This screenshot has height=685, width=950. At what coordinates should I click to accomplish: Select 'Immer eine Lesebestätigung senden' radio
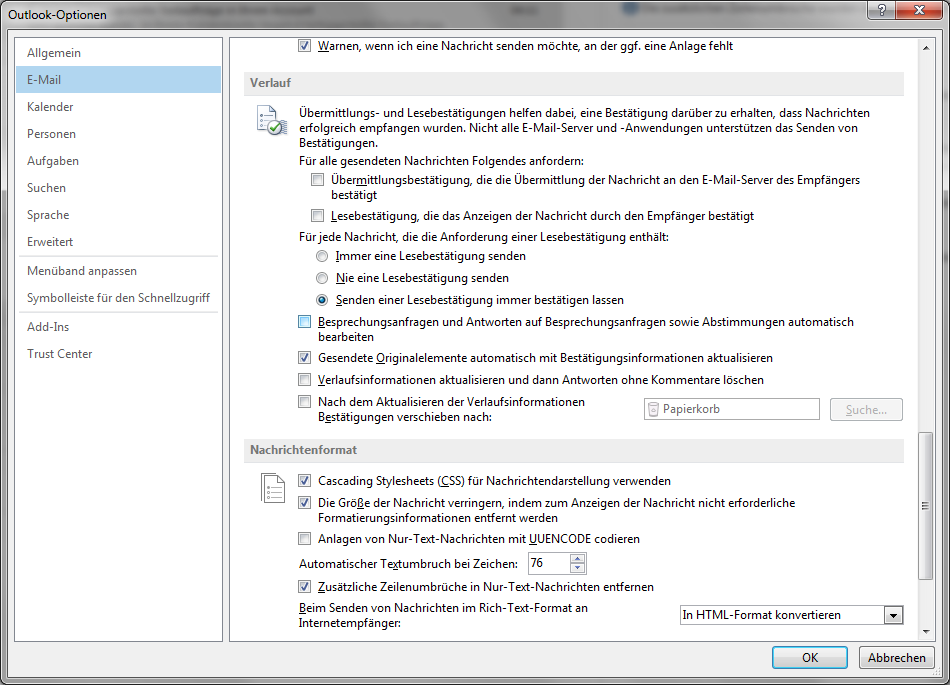[x=322, y=256]
